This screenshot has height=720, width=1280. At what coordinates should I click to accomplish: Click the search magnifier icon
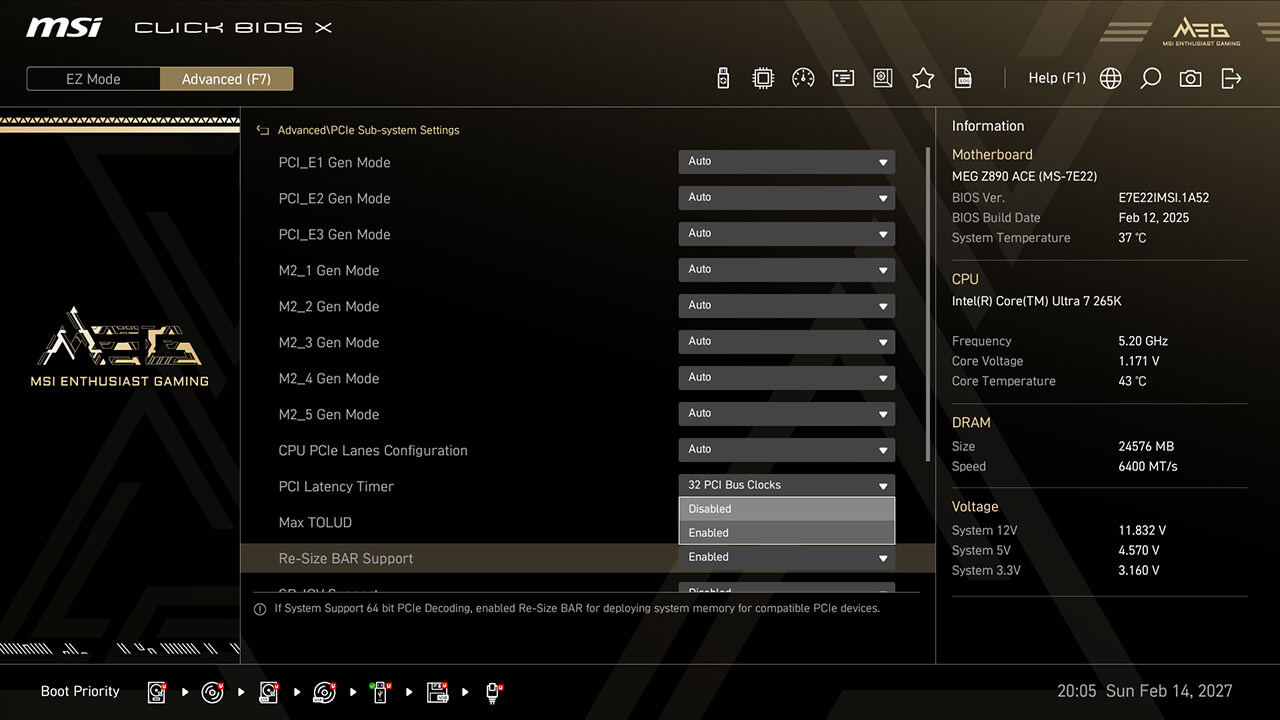pos(1150,78)
